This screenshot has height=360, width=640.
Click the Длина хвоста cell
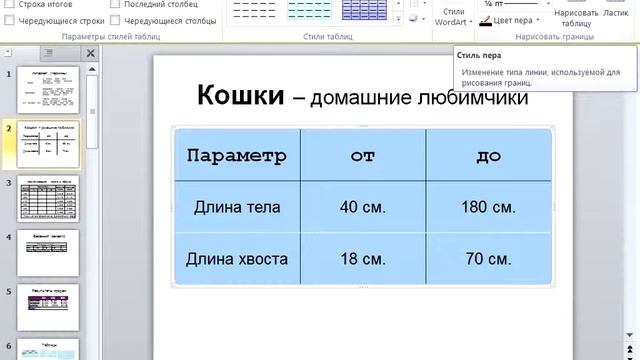(x=237, y=259)
